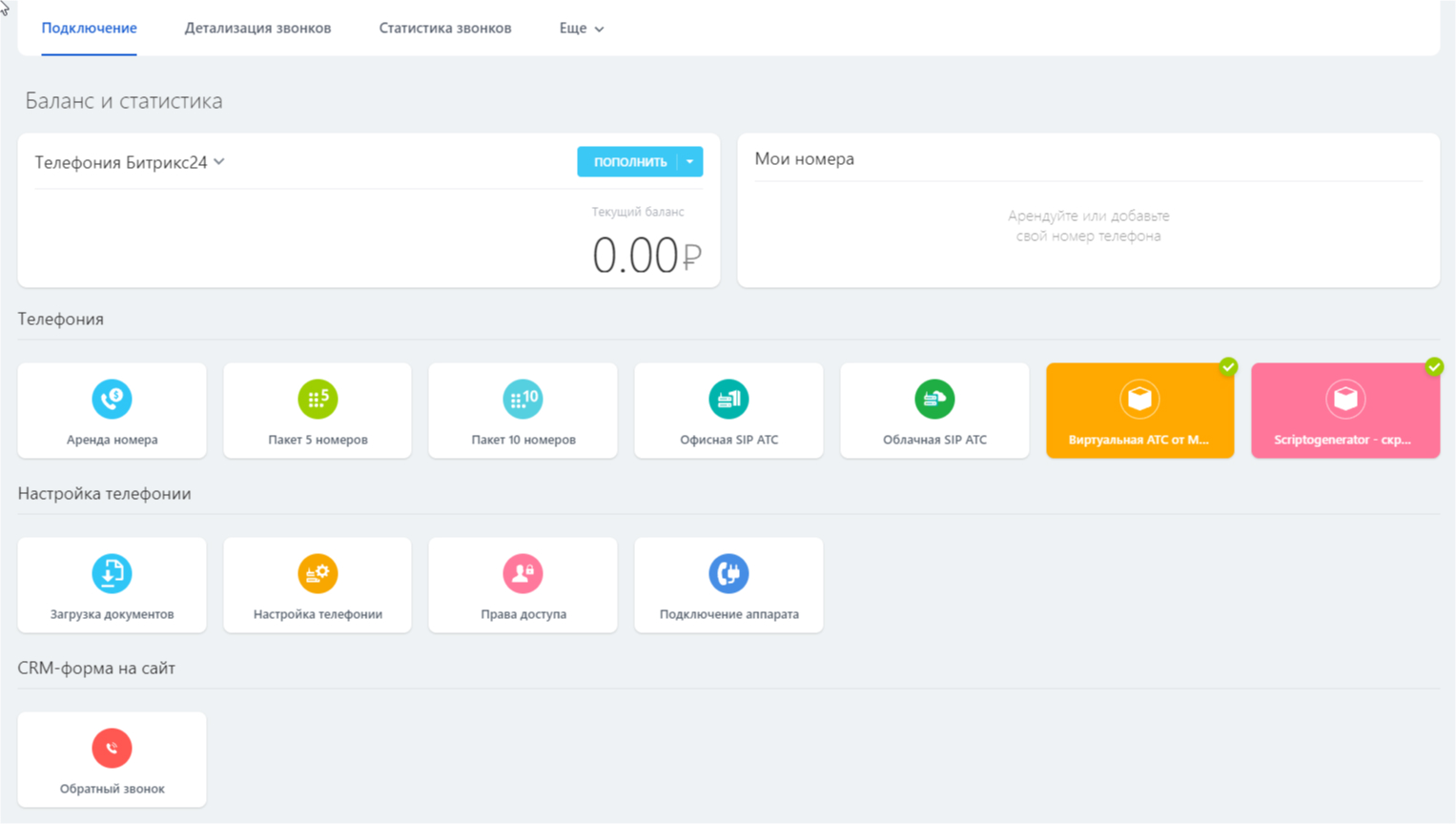
Task: Click the Облачная SIP АТС label
Action: click(934, 440)
